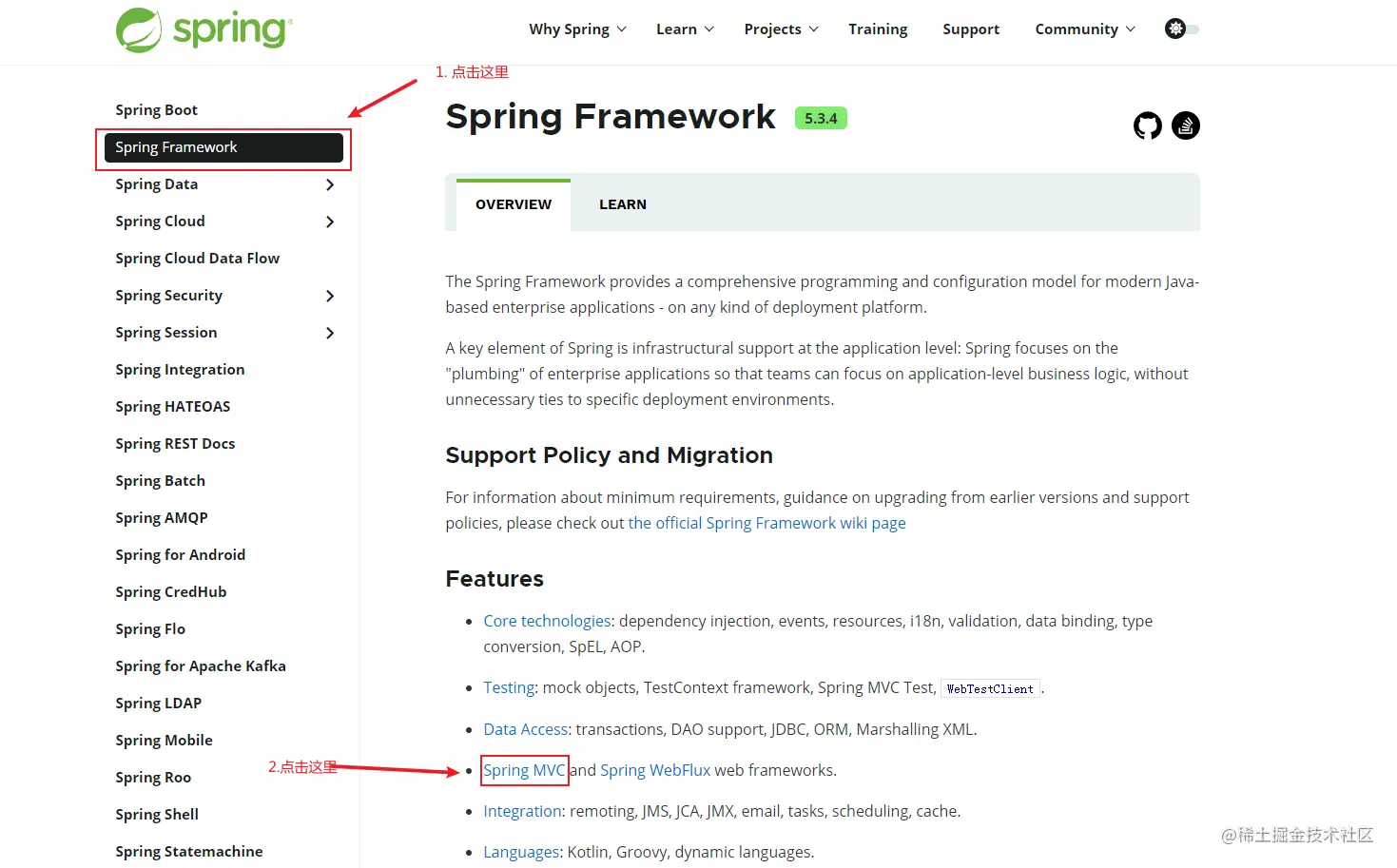
Task: Click the WebTestClient code text
Action: [x=990, y=688]
